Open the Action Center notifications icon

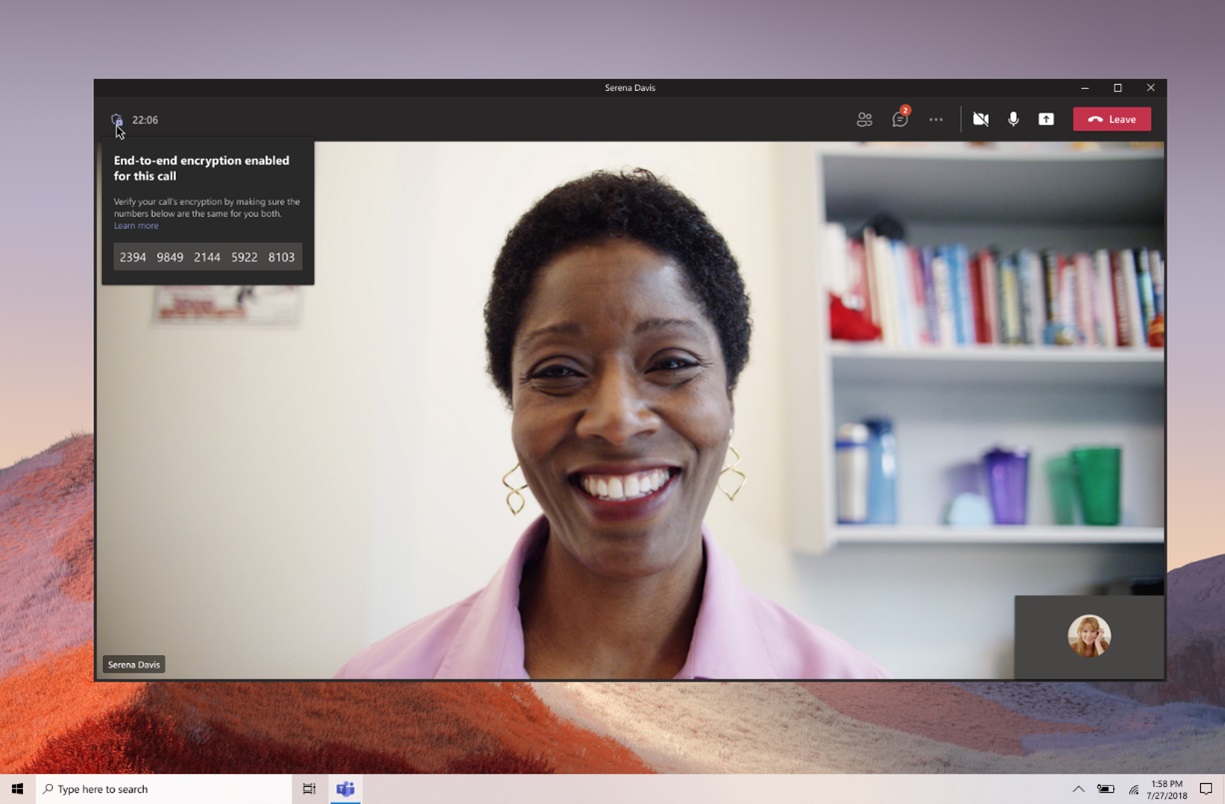(1206, 789)
